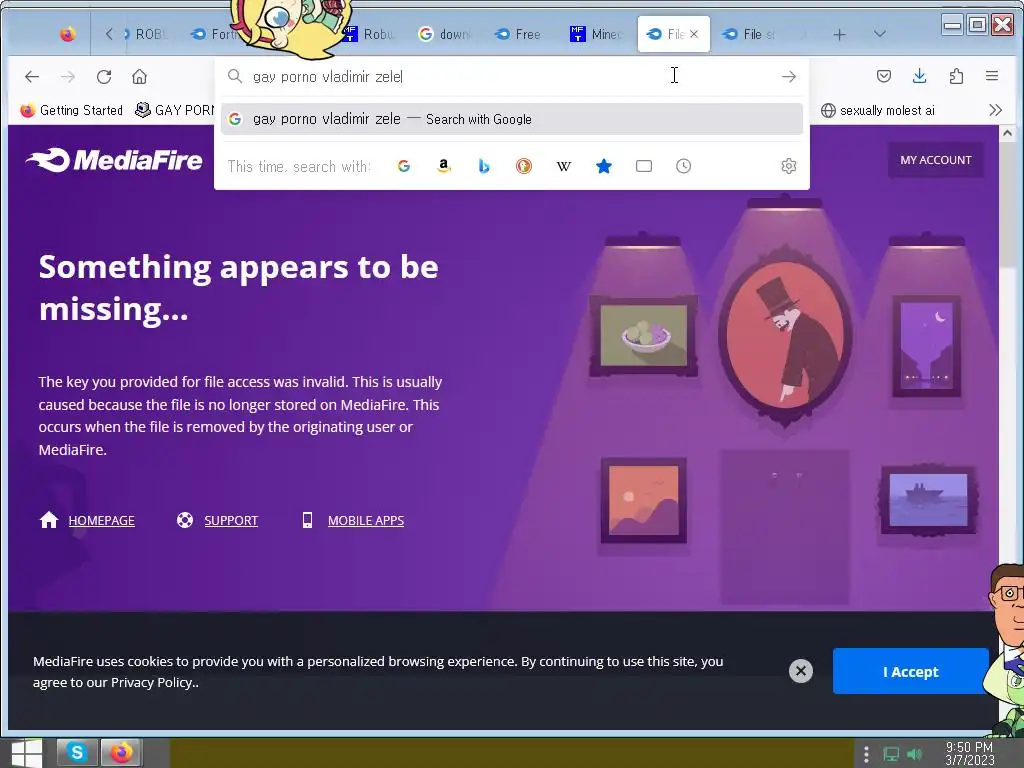The width and height of the screenshot is (1024, 768).
Task: Search open Tabs via the tab icon
Action: [x=644, y=166]
